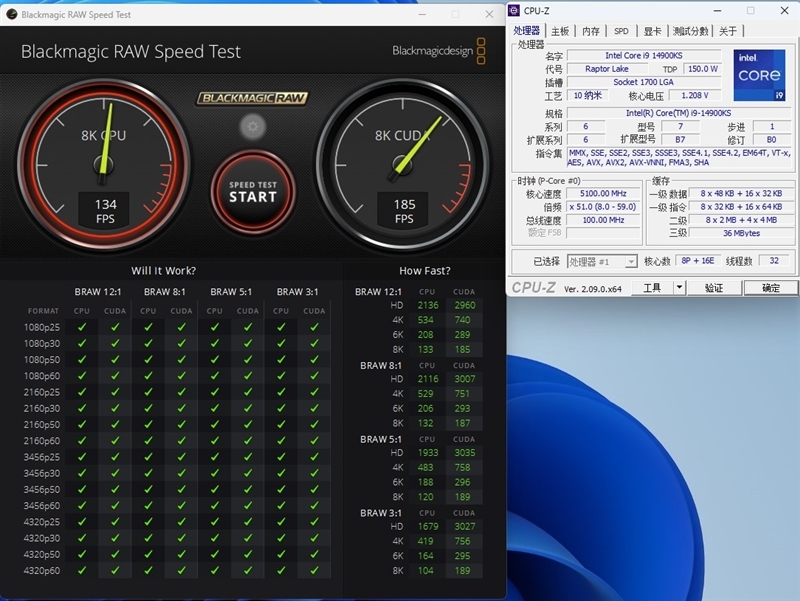800x601 pixels.
Task: Open the SPD tab
Action: (x=621, y=31)
